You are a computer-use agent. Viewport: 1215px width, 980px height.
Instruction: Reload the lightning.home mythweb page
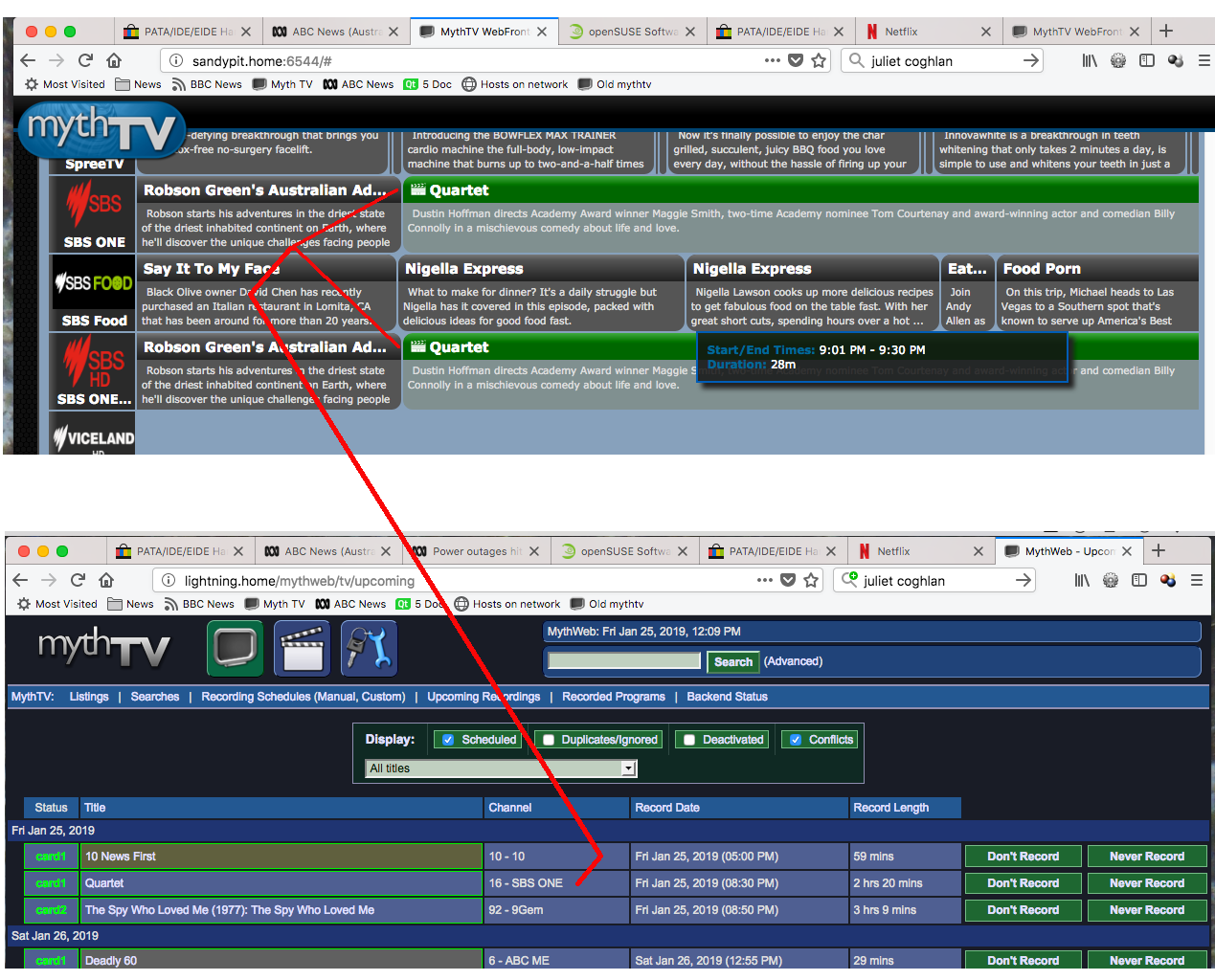(x=78, y=580)
